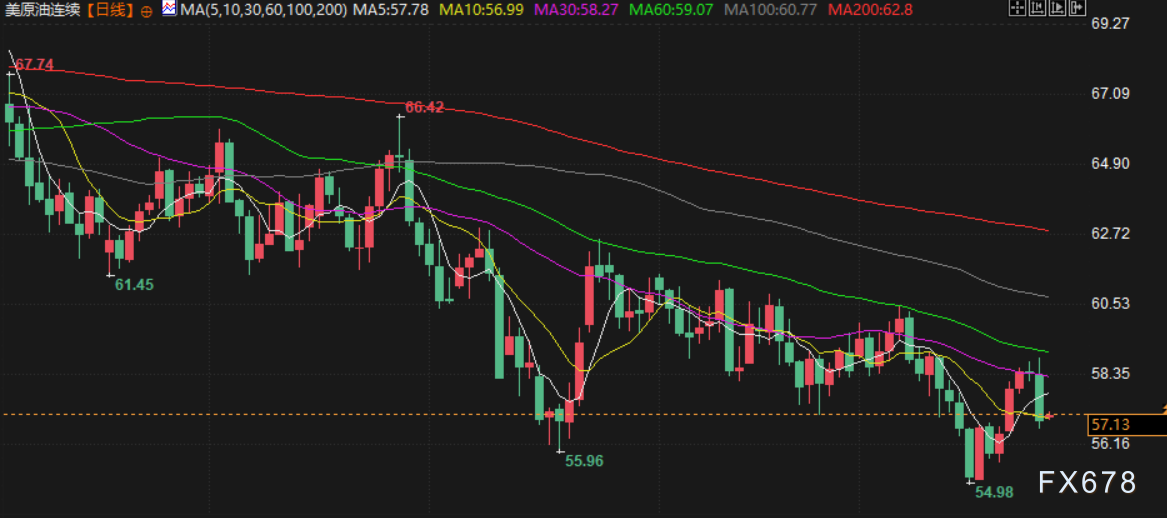Image resolution: width=1167 pixels, height=518 pixels.
Task: Open the chart indicator icon before MA
Action: pos(169,9)
